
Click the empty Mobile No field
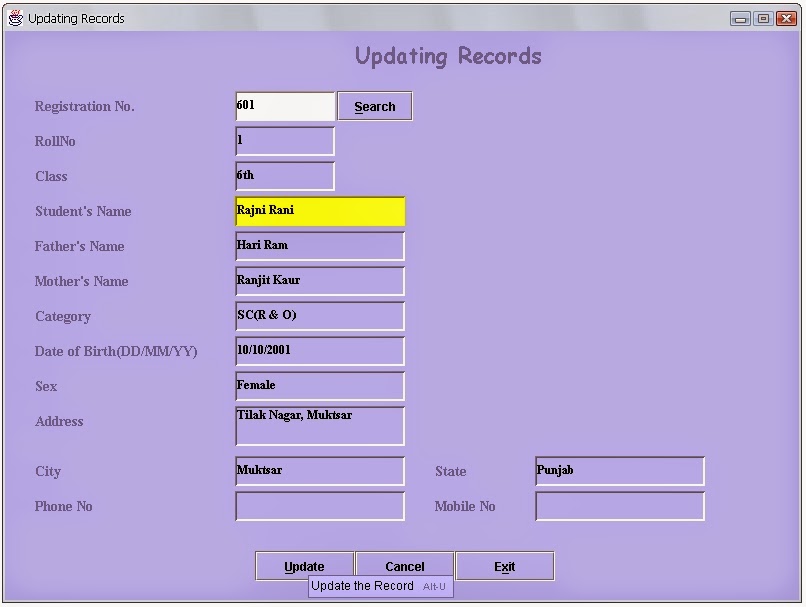pyautogui.click(x=619, y=506)
